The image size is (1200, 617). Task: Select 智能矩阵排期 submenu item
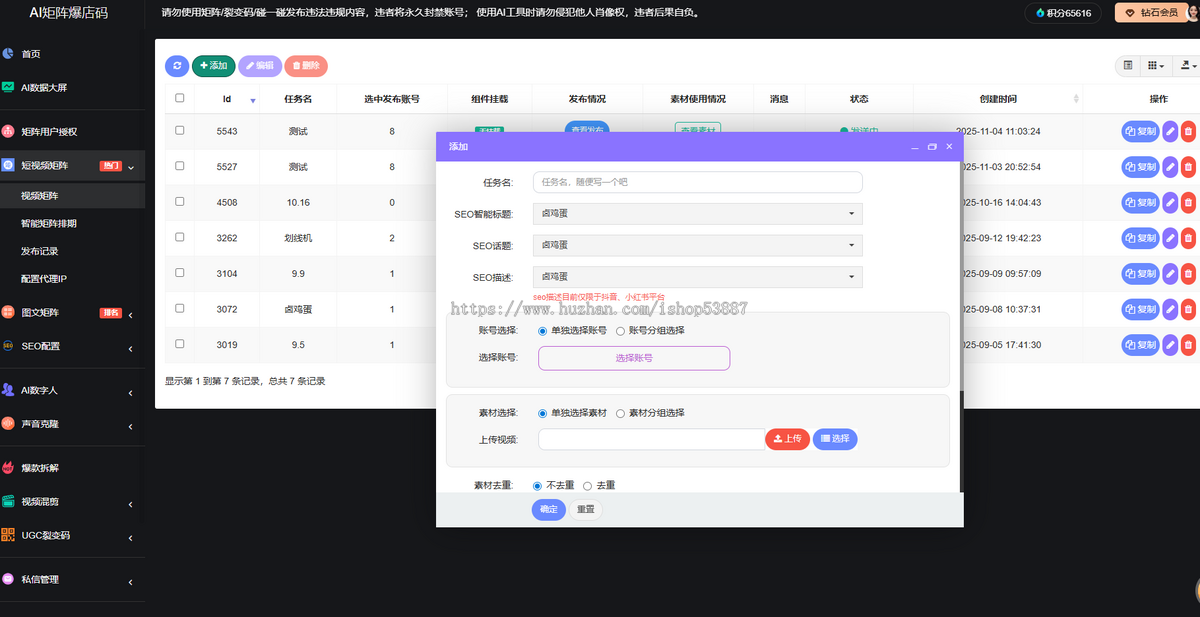[49, 223]
